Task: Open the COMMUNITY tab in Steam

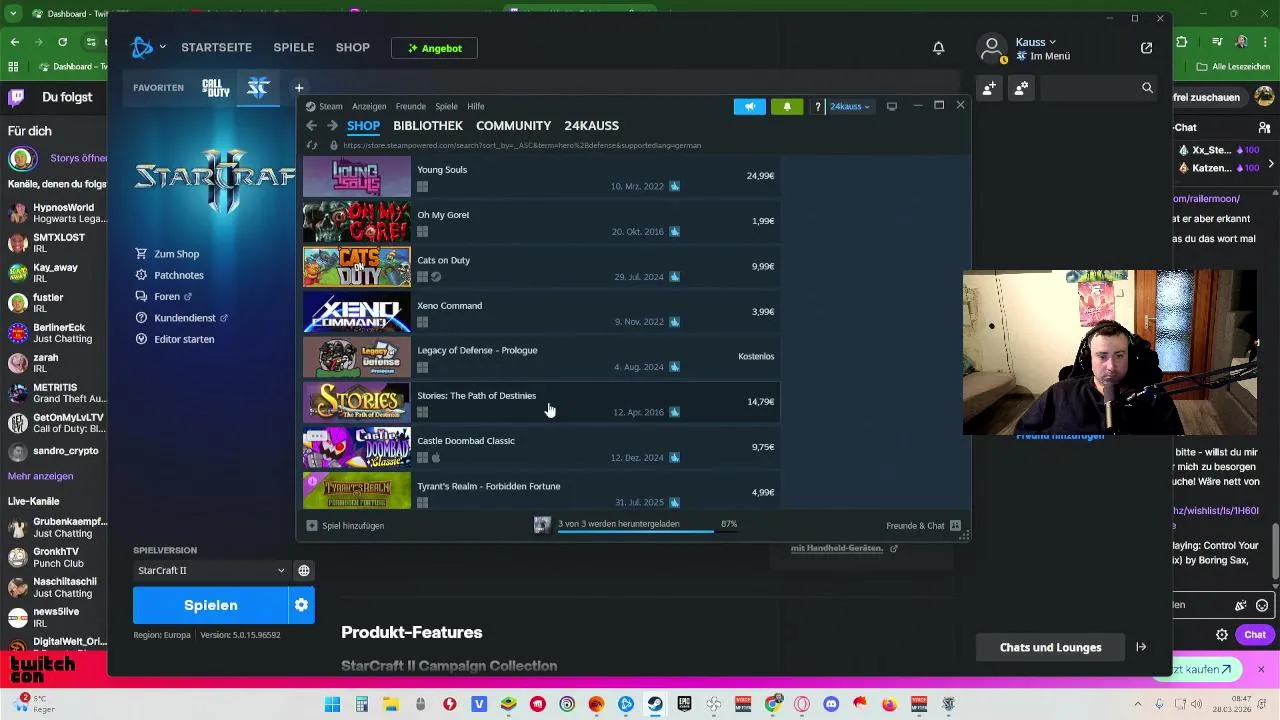Action: [513, 126]
